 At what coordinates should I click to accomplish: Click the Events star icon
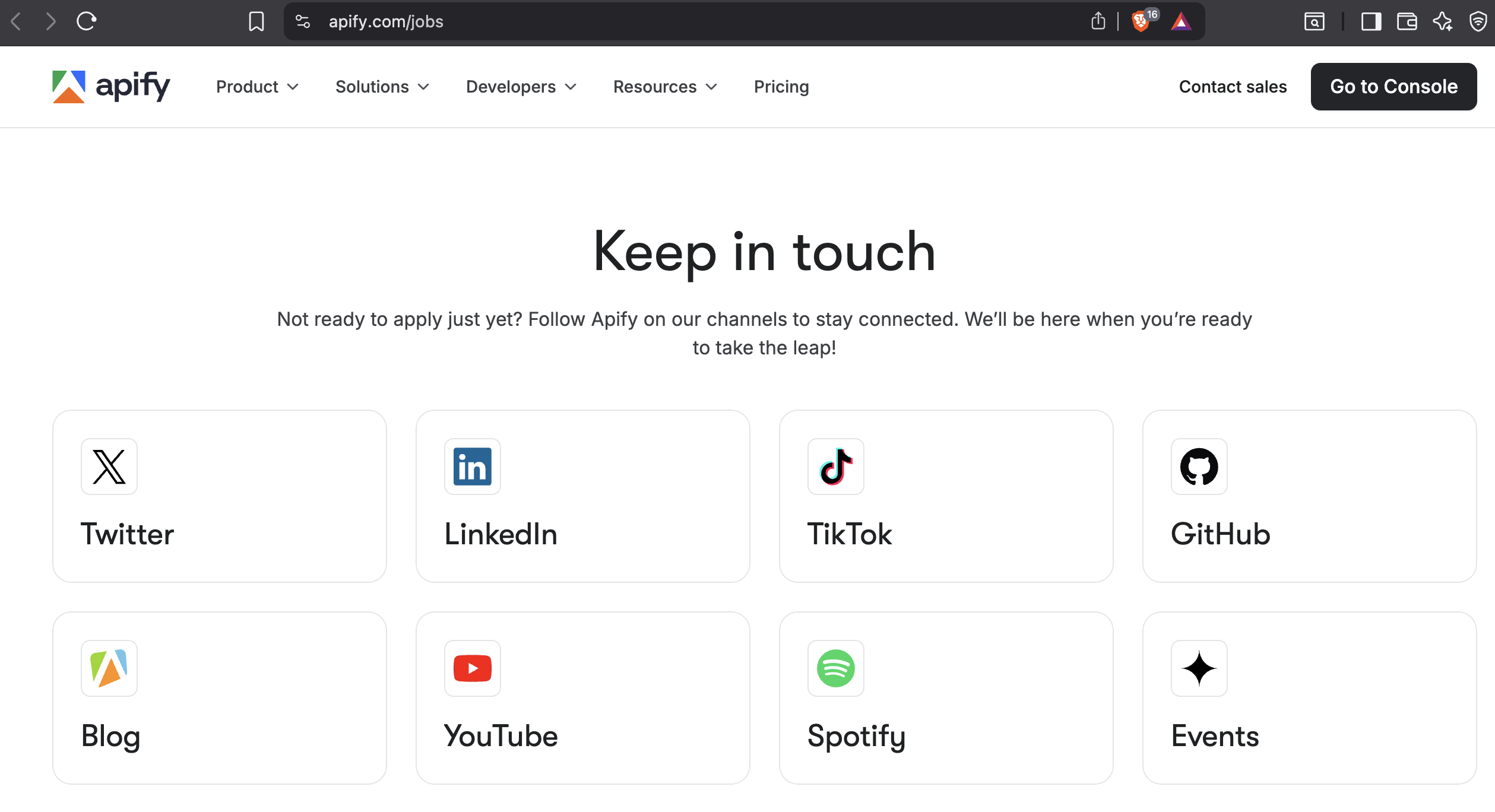pos(1199,668)
